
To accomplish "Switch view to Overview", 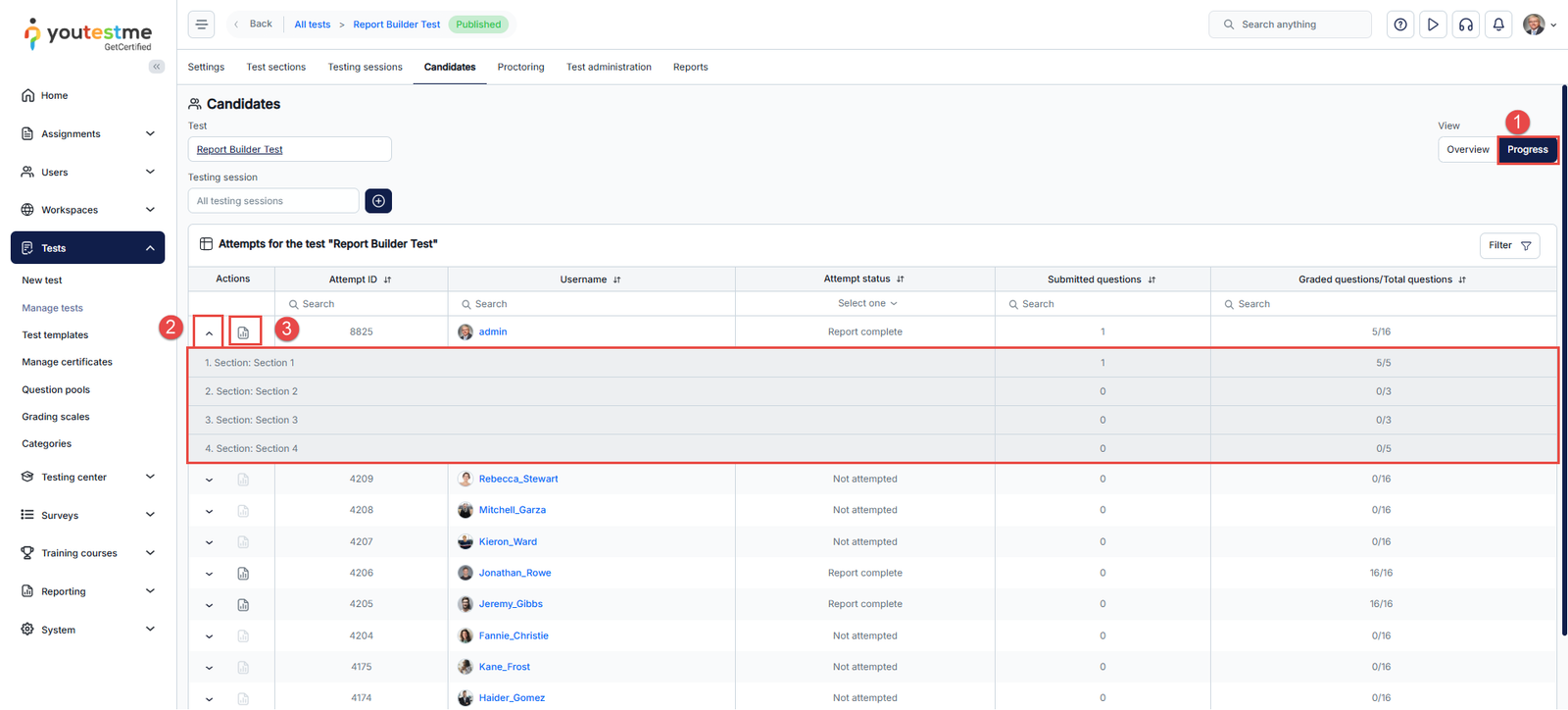I will pyautogui.click(x=1467, y=150).
